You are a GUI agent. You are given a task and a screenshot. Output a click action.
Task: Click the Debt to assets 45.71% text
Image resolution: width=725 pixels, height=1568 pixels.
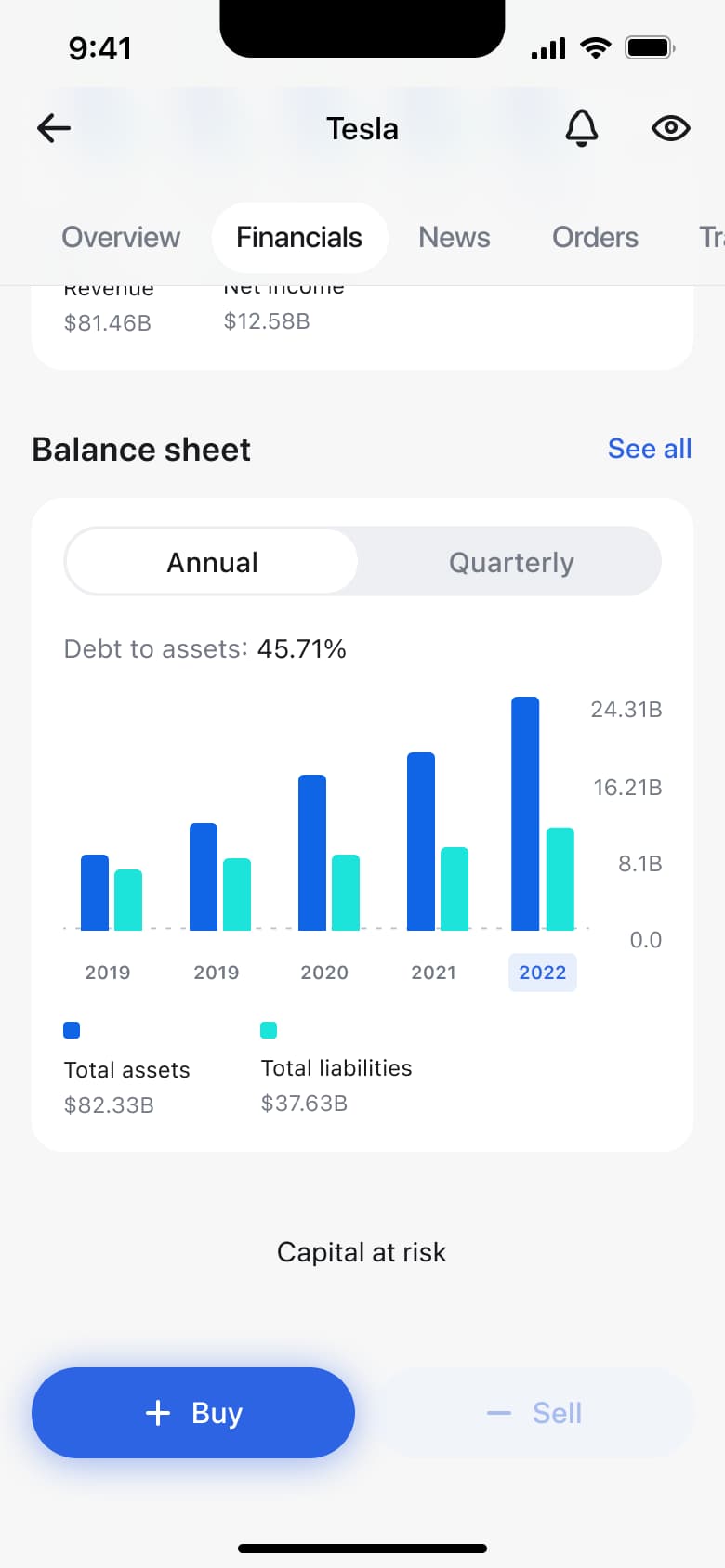tap(204, 648)
